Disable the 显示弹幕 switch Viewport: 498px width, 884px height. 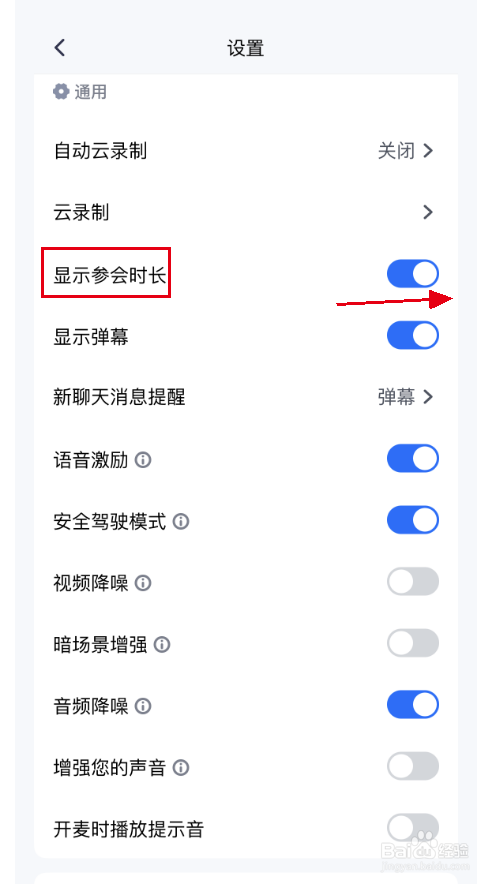(x=413, y=335)
